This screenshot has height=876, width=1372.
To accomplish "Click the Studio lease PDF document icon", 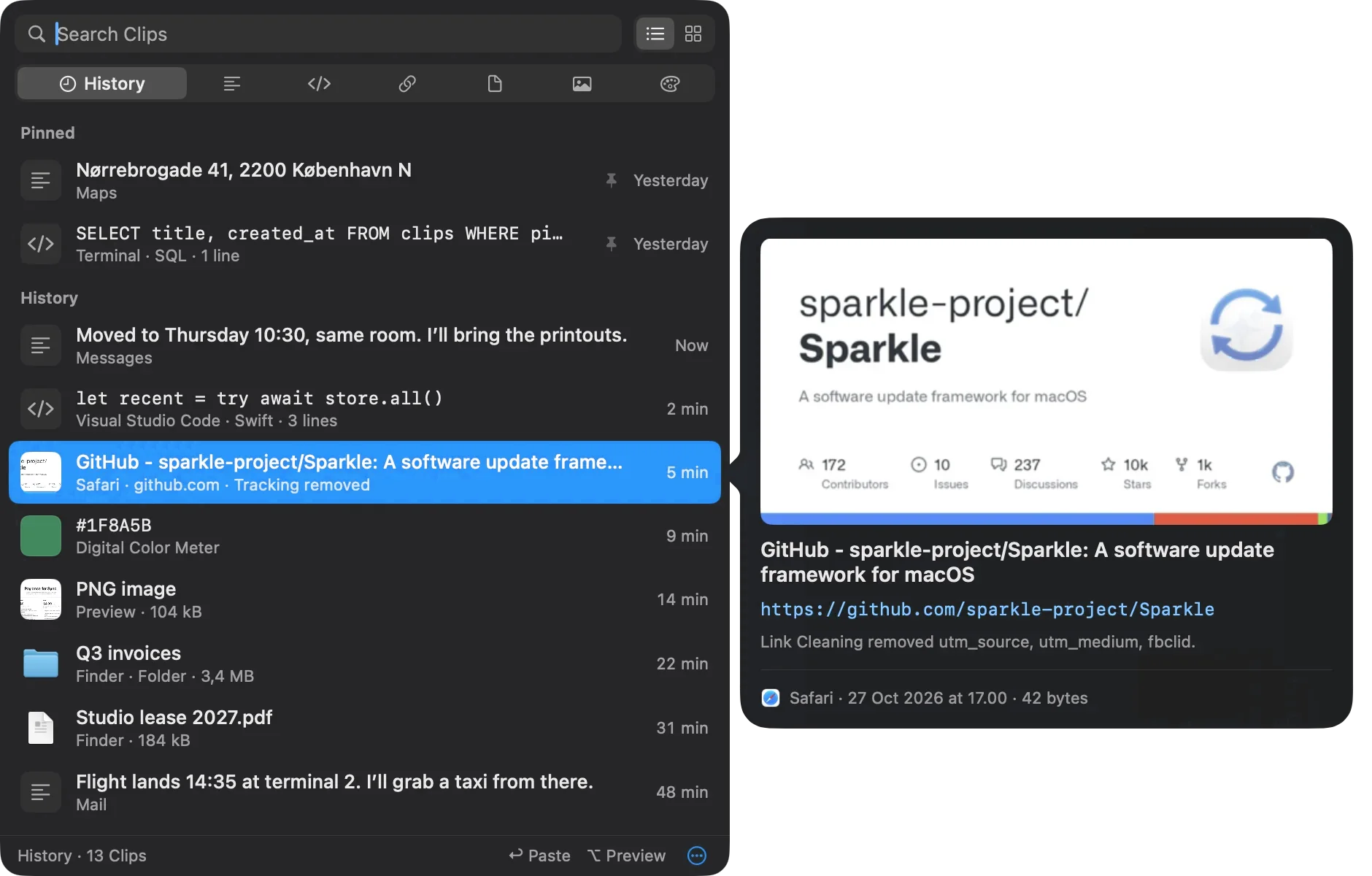I will pos(41,728).
